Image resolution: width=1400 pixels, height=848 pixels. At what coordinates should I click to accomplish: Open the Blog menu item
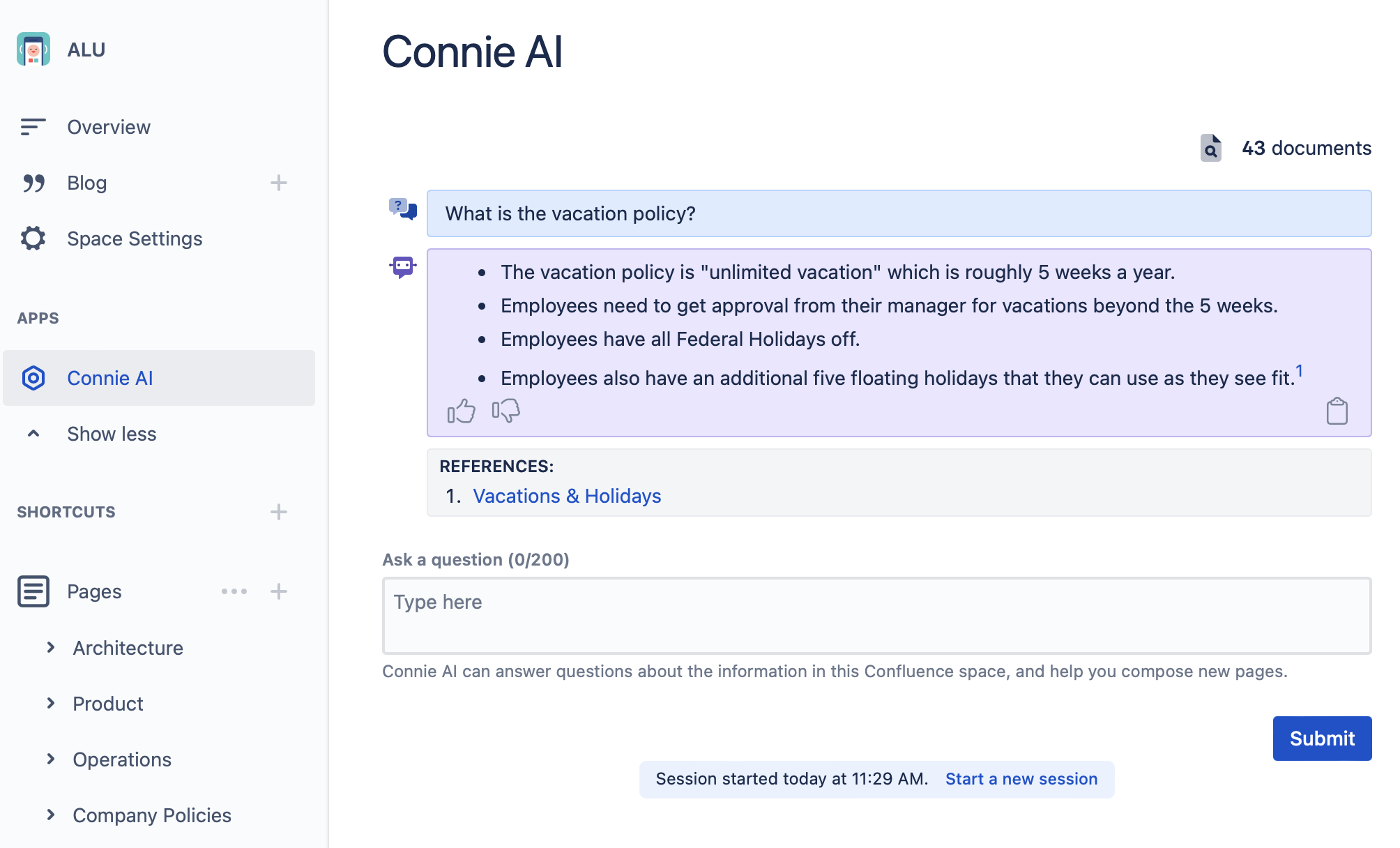pyautogui.click(x=87, y=183)
